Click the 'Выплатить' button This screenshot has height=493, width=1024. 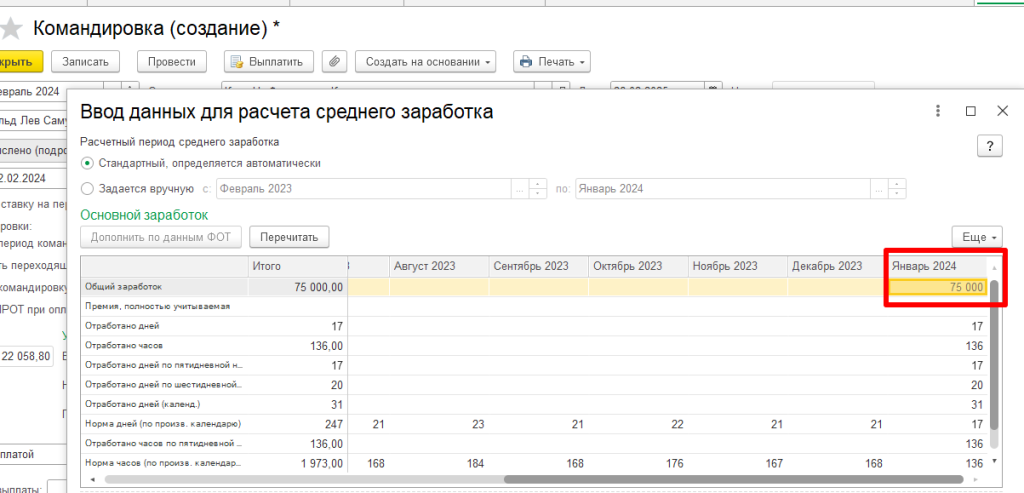click(x=268, y=62)
